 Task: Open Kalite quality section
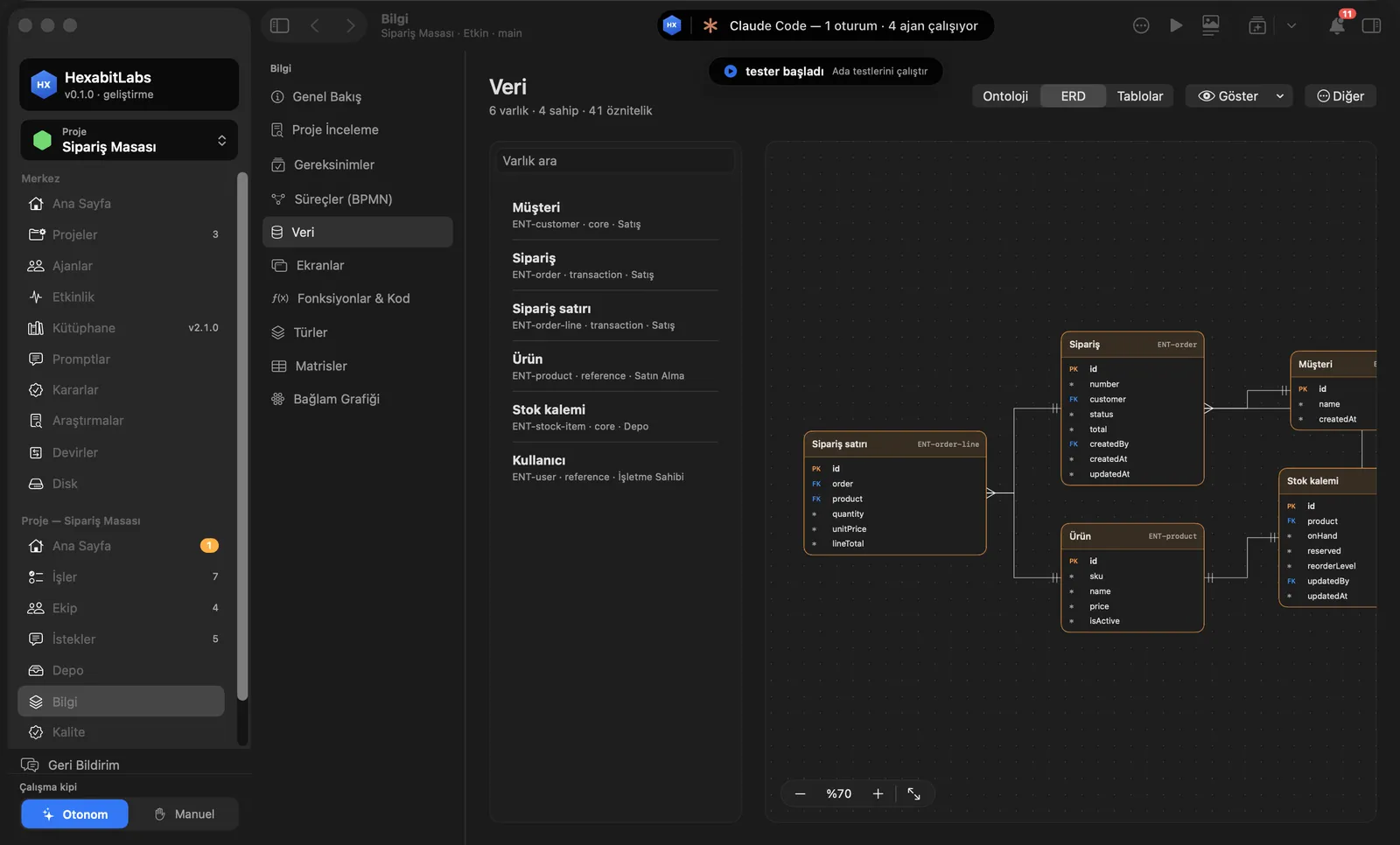tap(122, 732)
